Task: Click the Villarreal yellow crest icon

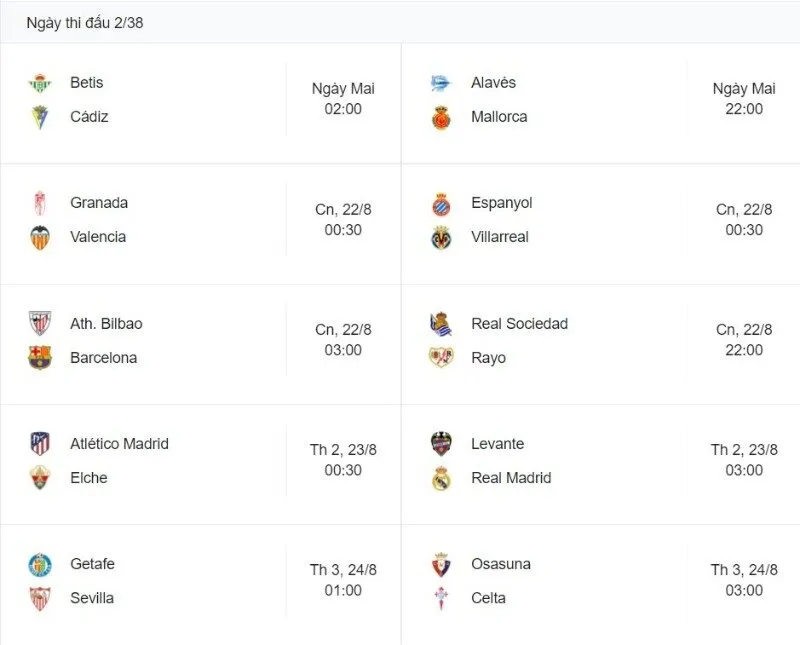Action: (x=441, y=237)
